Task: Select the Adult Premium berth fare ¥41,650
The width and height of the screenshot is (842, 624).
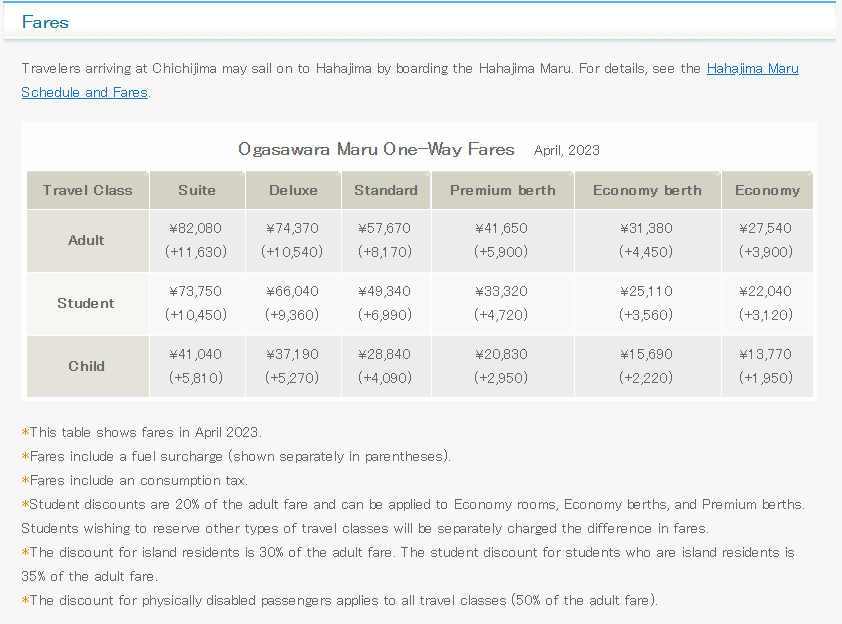Action: coord(502,228)
